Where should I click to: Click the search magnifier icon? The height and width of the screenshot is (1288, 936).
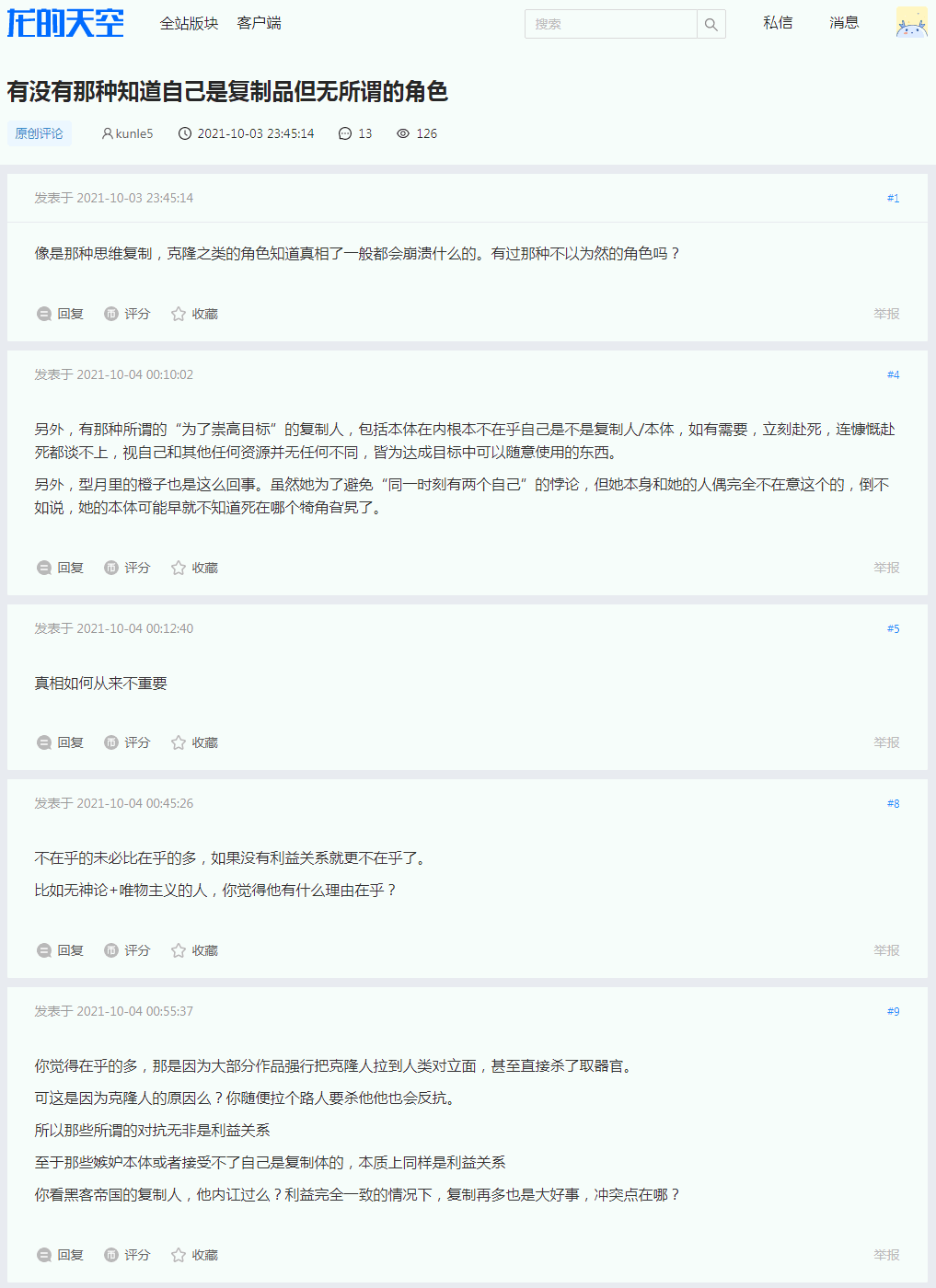point(711,24)
